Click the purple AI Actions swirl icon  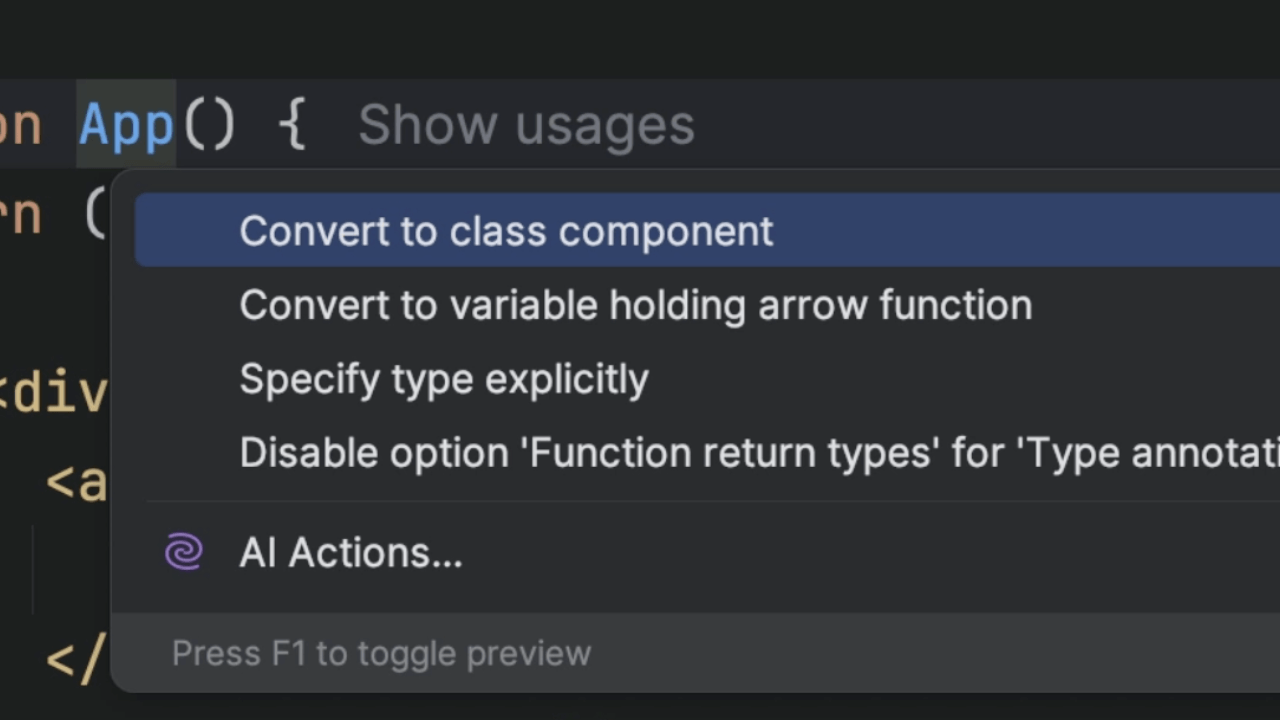point(184,552)
